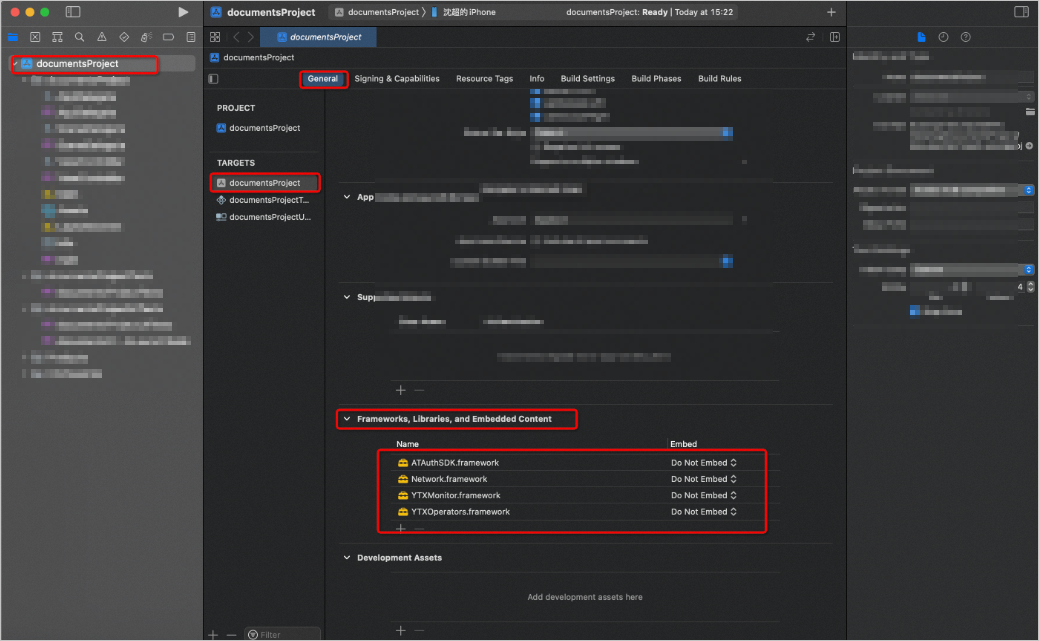The image size is (1039, 641).
Task: Open the related items grid icon
Action: [215, 37]
